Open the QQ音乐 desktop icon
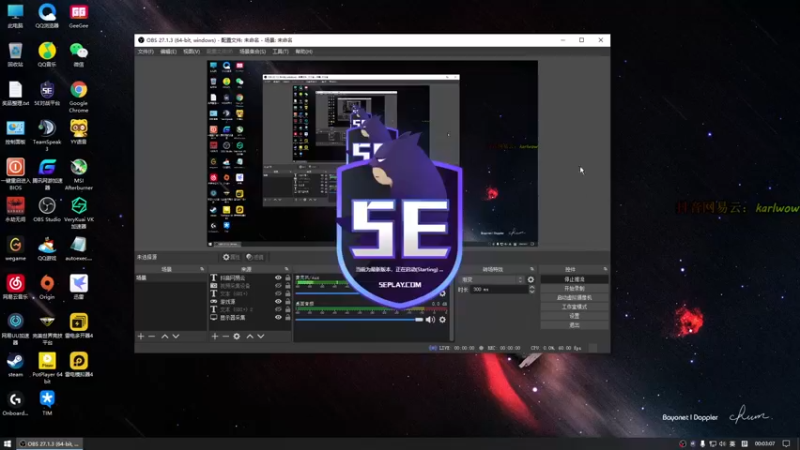 (x=47, y=55)
